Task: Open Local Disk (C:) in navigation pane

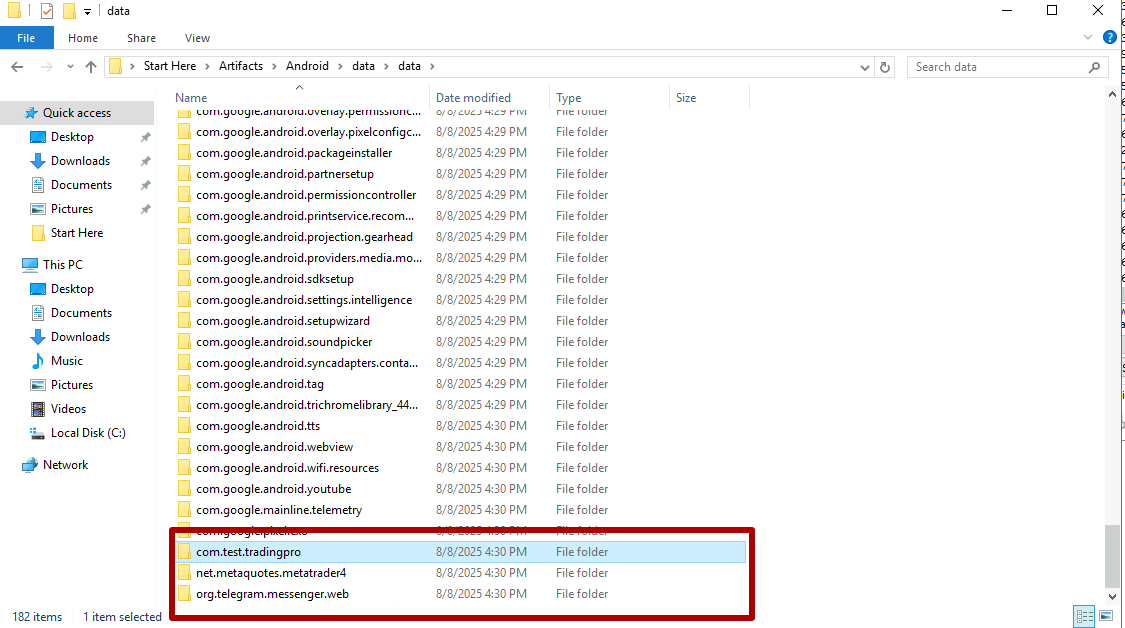Action: [88, 433]
